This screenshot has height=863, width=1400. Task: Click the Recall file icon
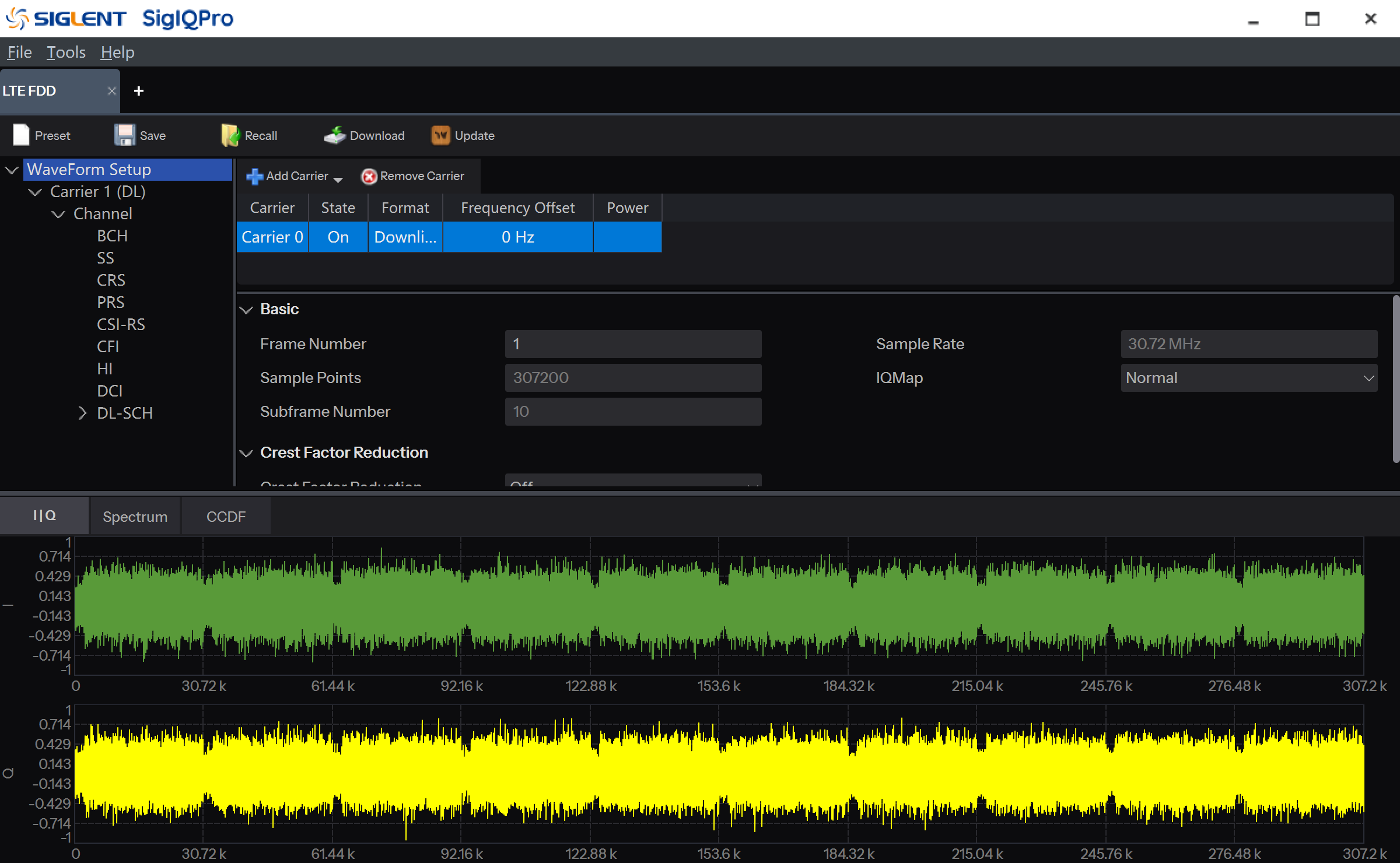pyautogui.click(x=230, y=135)
